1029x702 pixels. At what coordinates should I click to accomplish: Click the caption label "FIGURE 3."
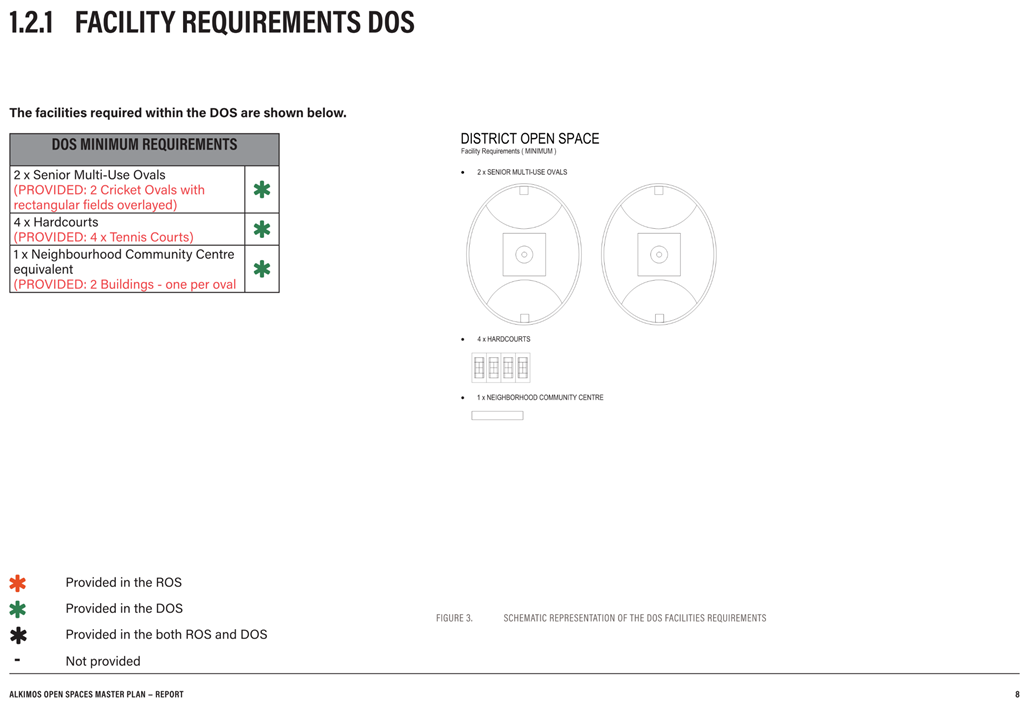(454, 618)
